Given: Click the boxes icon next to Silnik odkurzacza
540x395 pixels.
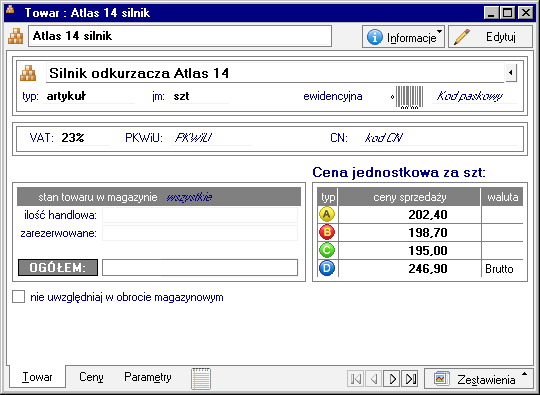Looking at the screenshot, I should (28, 73).
